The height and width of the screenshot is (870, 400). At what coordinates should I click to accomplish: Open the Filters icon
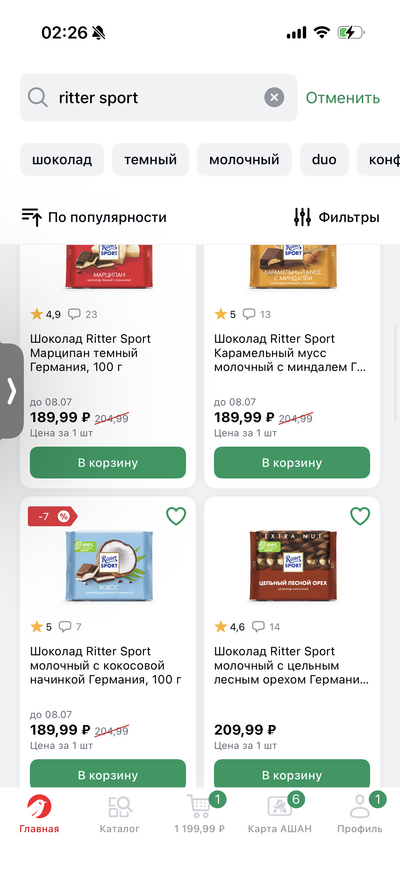[x=302, y=217]
